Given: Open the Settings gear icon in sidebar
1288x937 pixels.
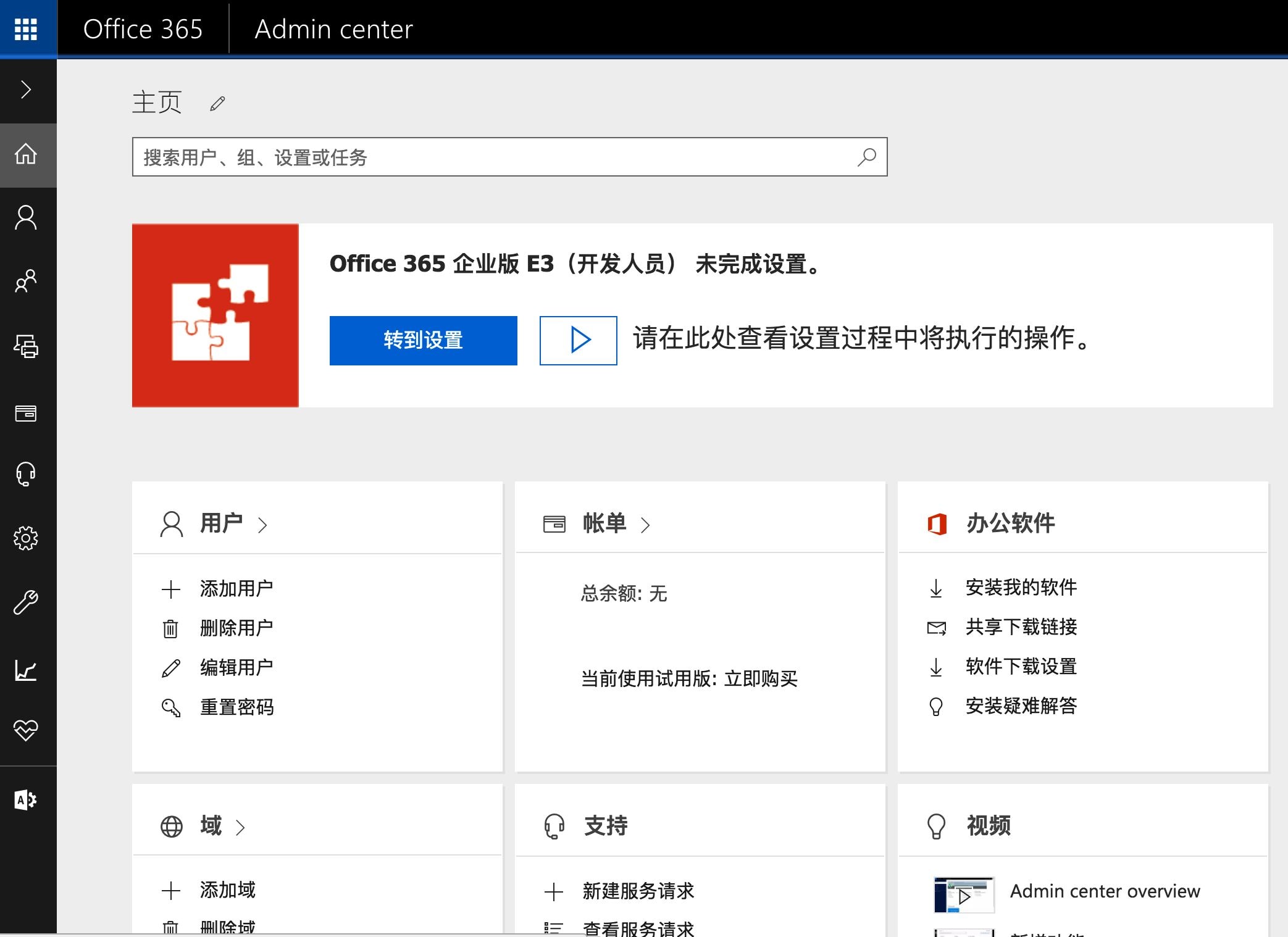Looking at the screenshot, I should 26,538.
